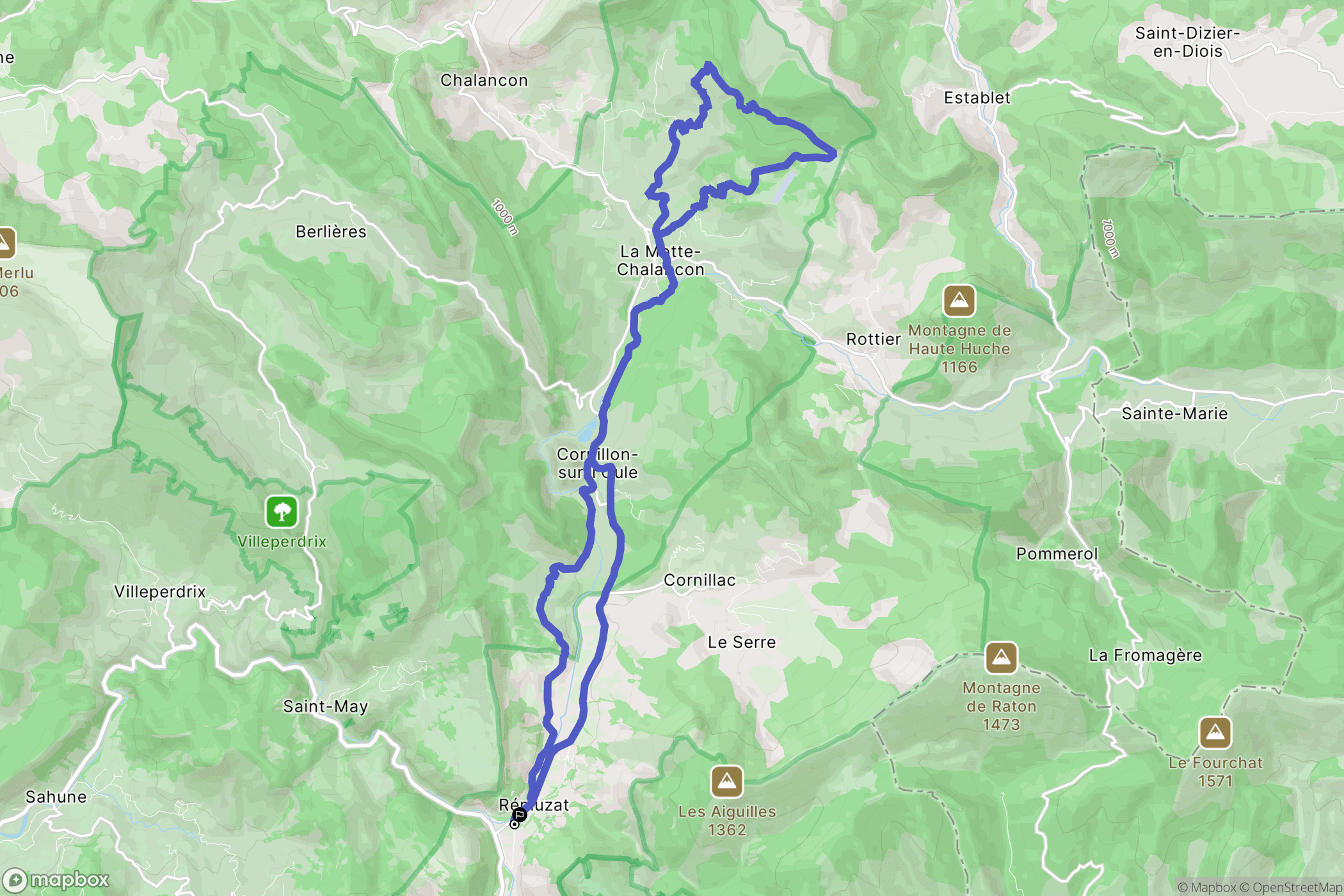Click the Saint-May village label

point(326,707)
